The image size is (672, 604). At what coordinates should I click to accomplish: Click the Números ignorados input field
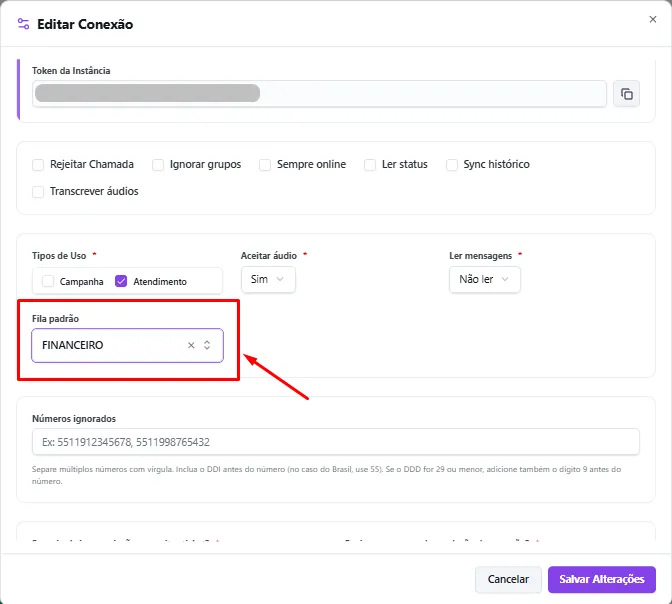(x=336, y=442)
